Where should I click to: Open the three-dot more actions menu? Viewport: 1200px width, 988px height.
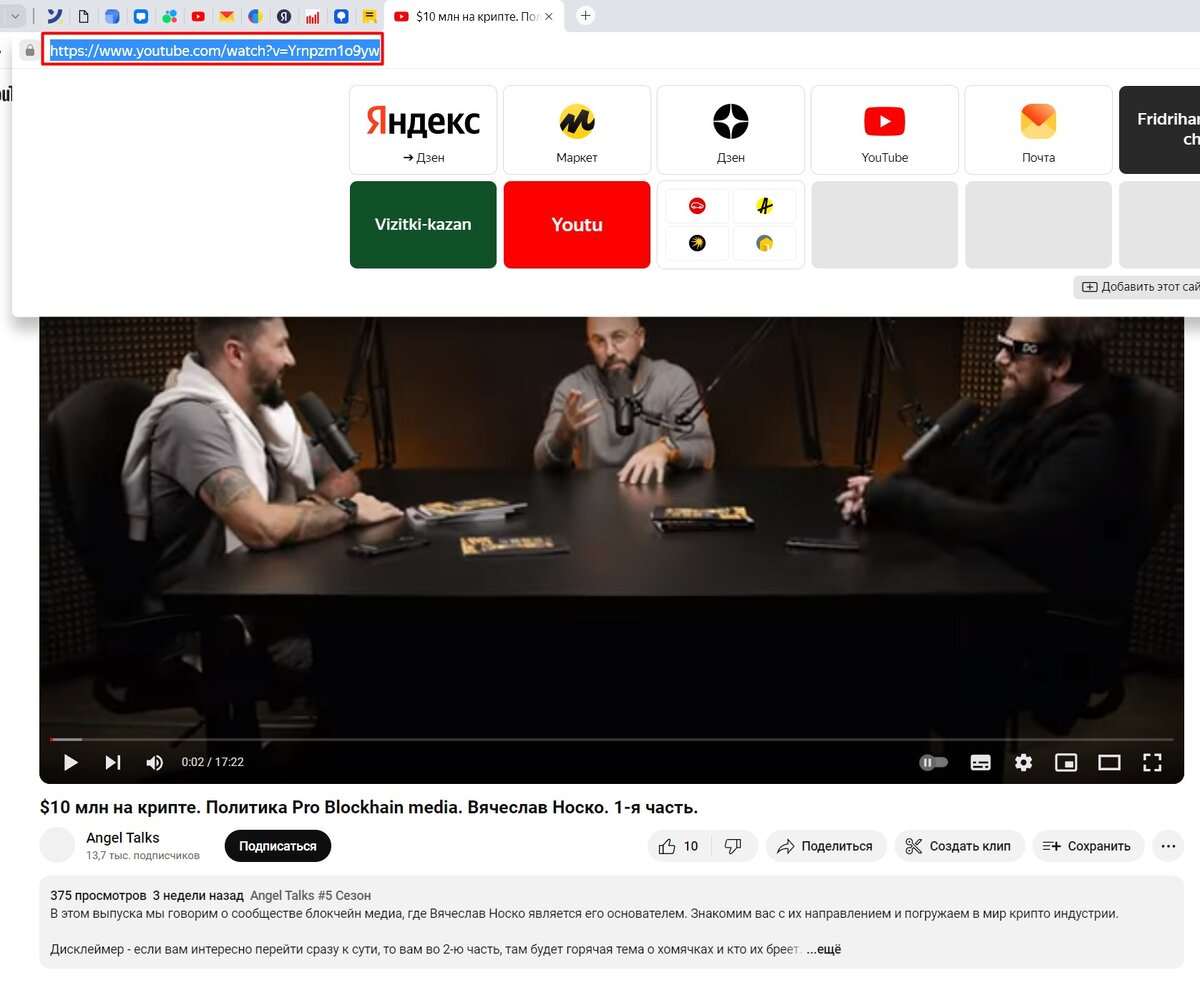tap(1168, 846)
